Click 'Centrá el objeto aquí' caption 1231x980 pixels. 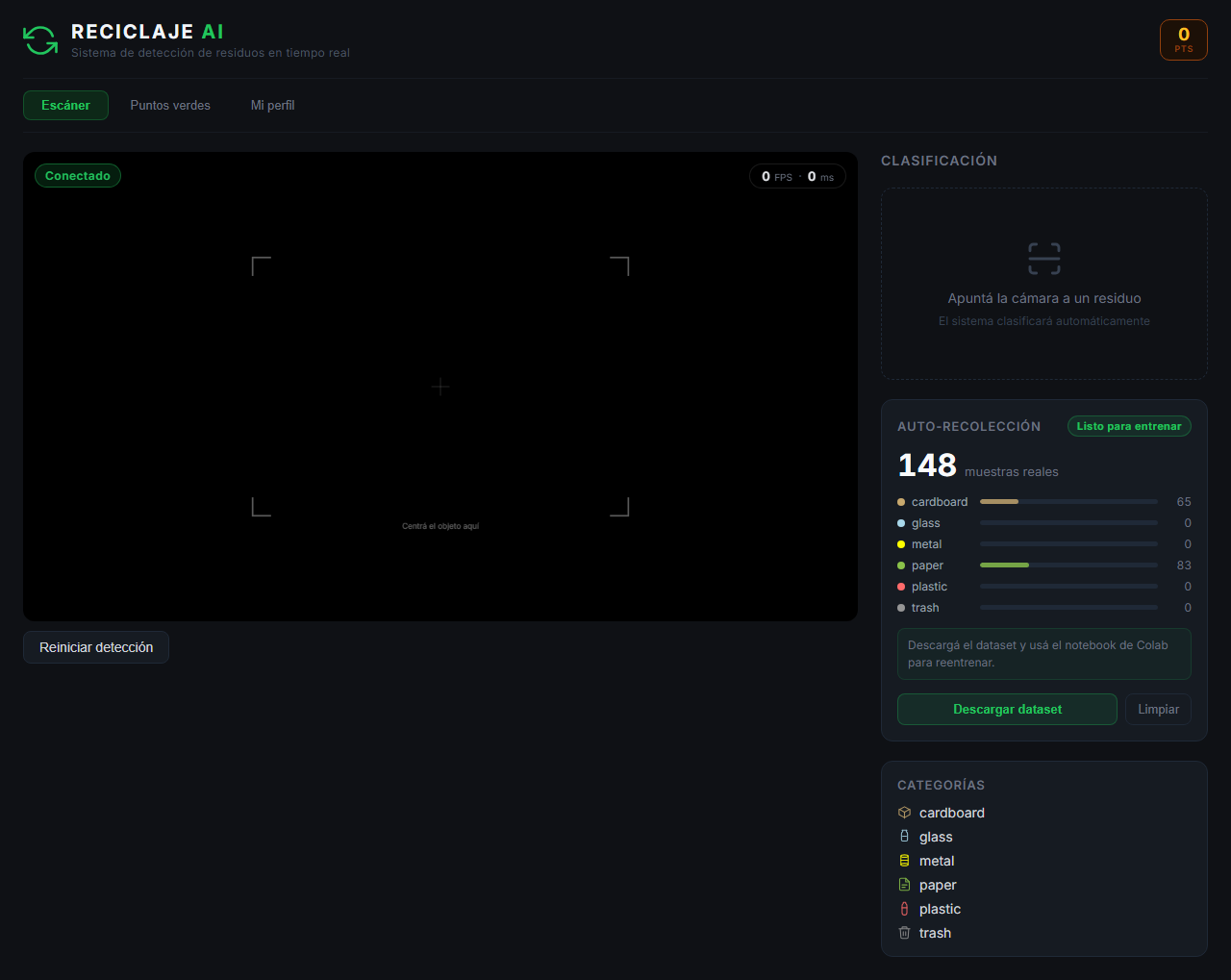(440, 526)
